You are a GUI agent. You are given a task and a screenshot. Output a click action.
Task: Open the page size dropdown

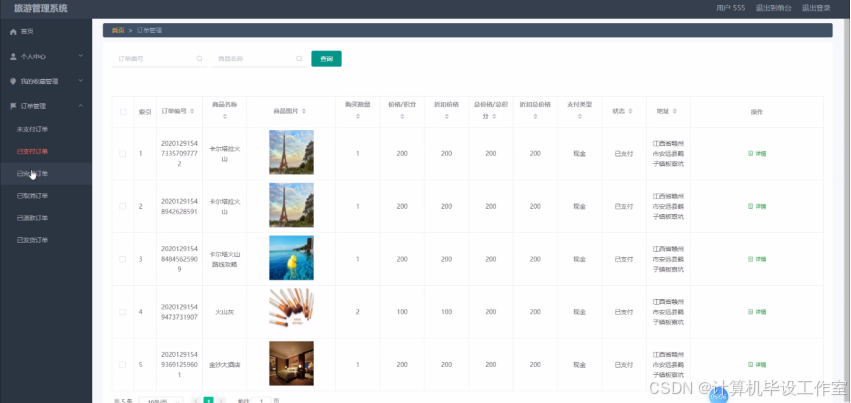coord(161,400)
